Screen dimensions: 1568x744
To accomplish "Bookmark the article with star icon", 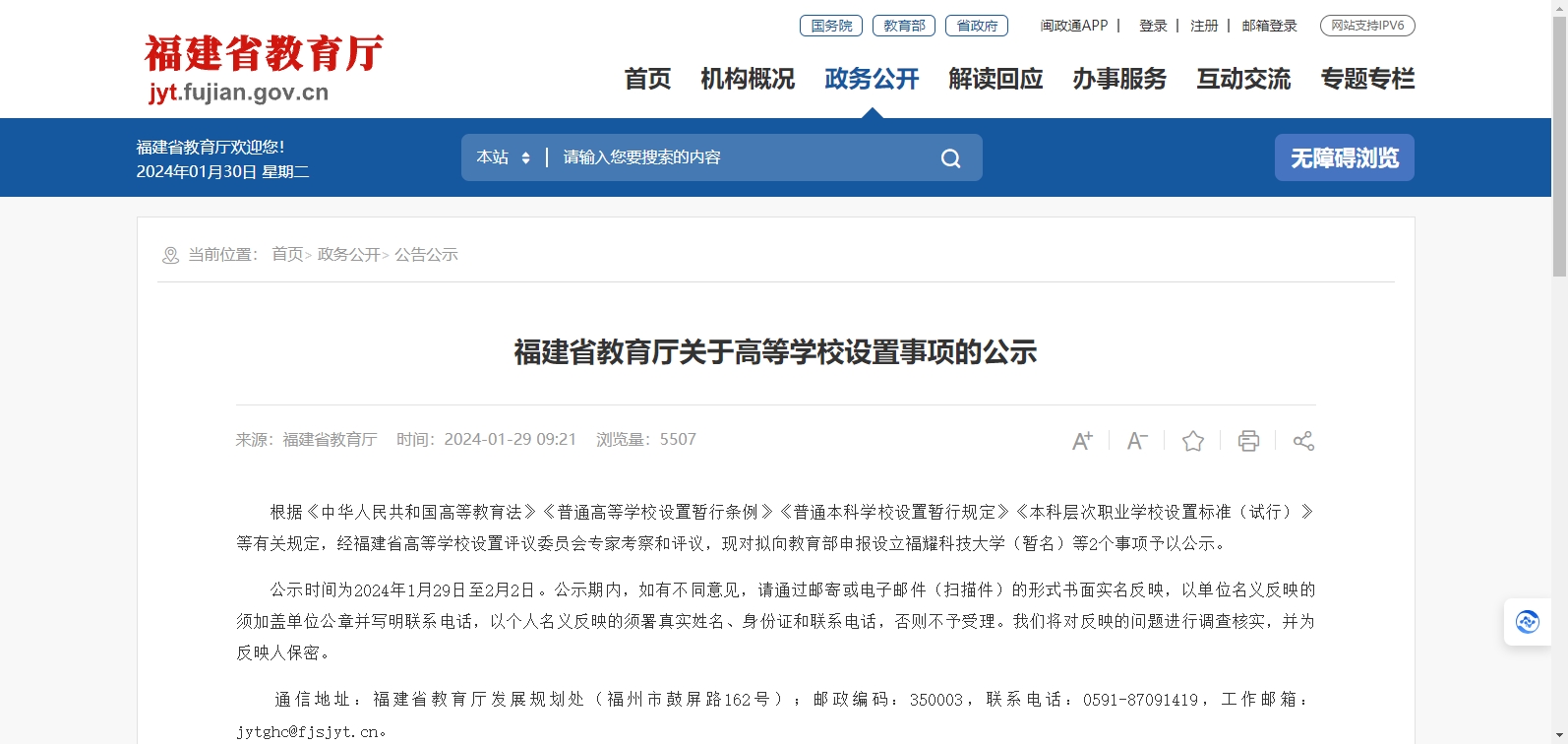I will pyautogui.click(x=1193, y=441).
